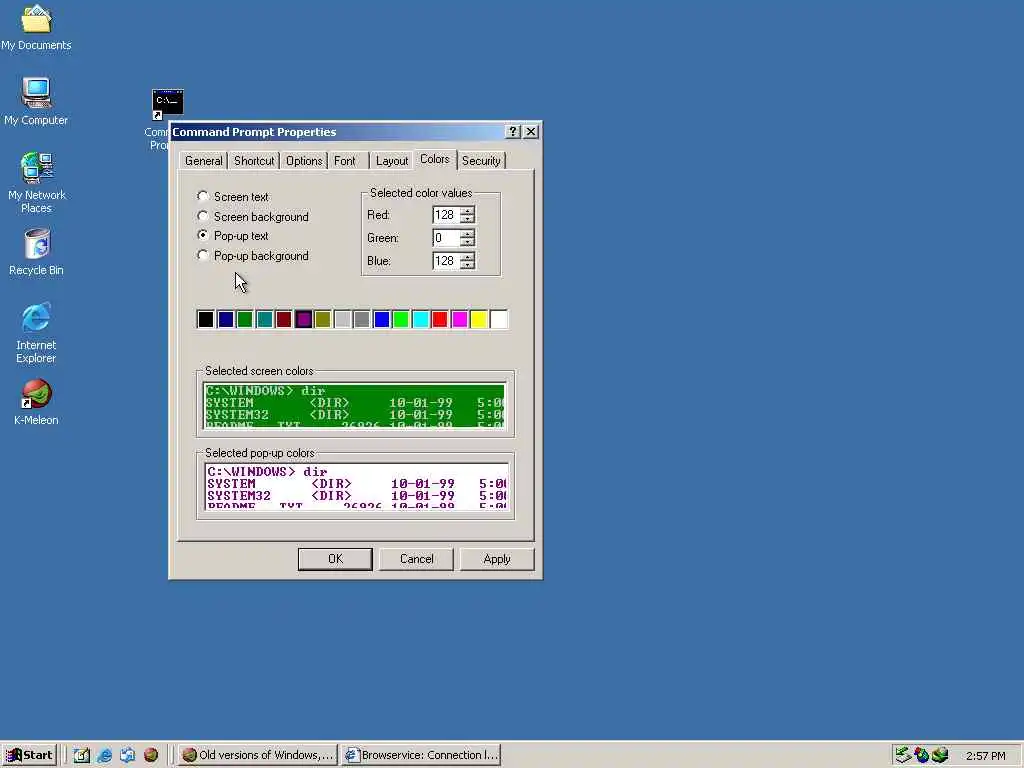Select the dark gray color swatch
The width and height of the screenshot is (1024, 768).
point(362,319)
